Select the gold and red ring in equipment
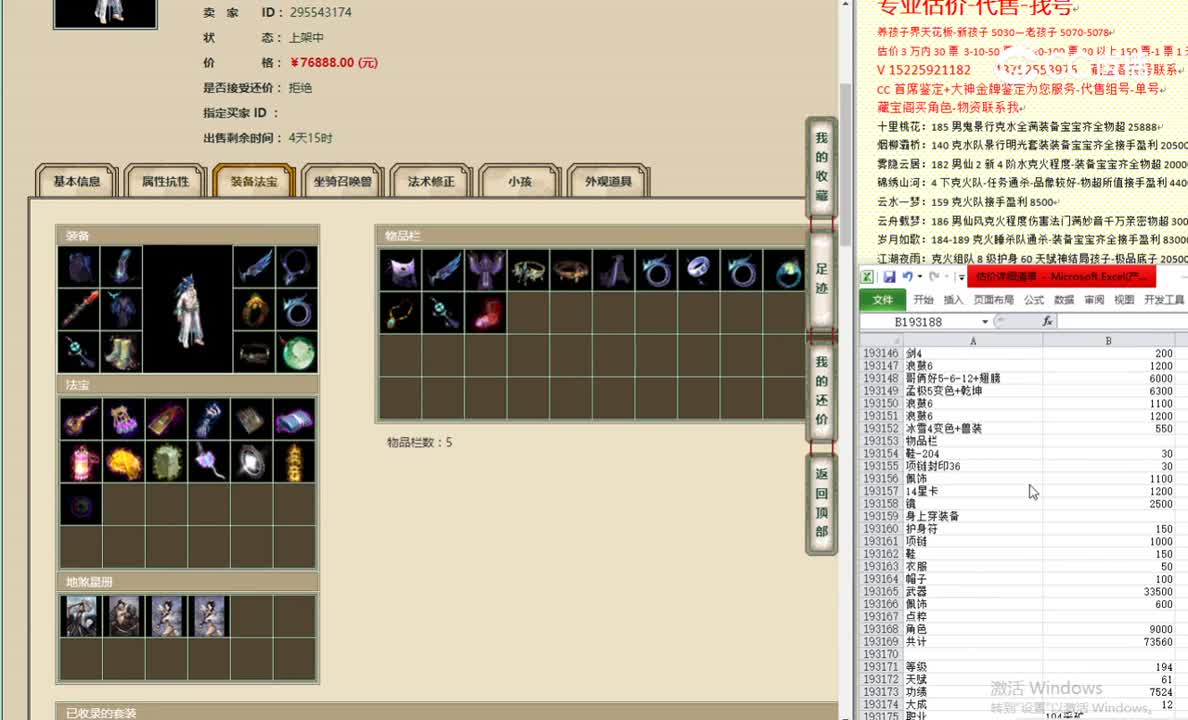 click(x=255, y=309)
